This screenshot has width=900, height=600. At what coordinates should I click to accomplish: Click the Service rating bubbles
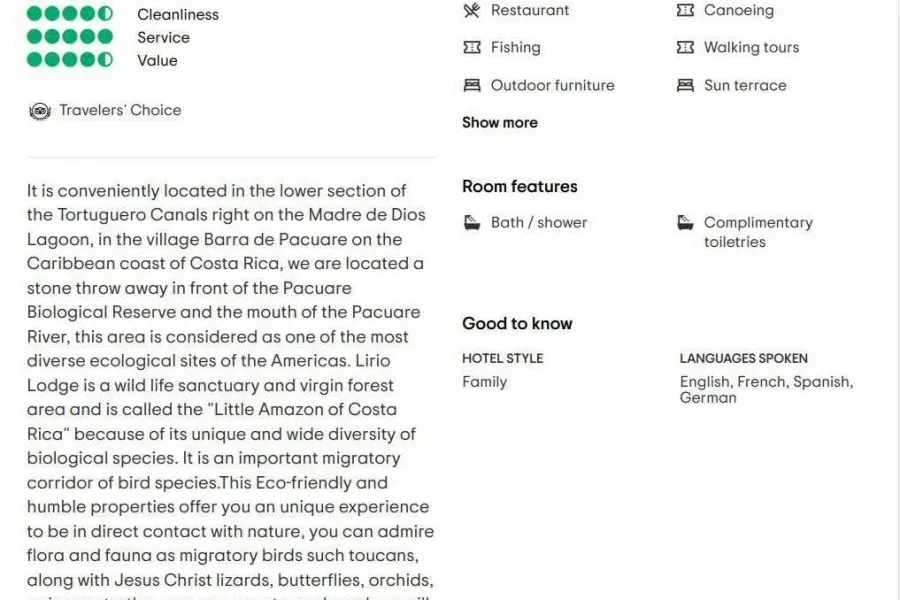tap(70, 37)
